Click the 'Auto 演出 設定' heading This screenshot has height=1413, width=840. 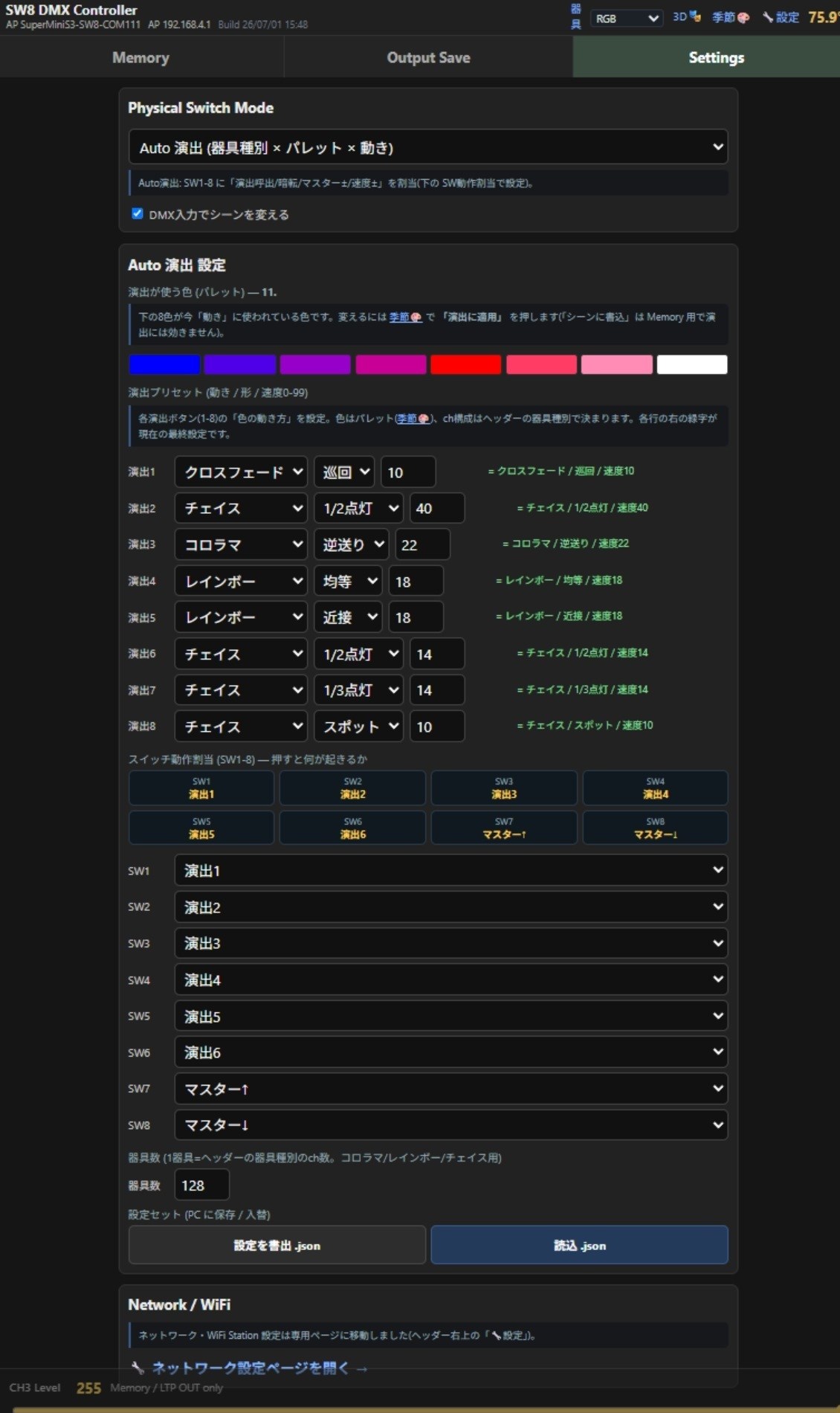click(177, 265)
